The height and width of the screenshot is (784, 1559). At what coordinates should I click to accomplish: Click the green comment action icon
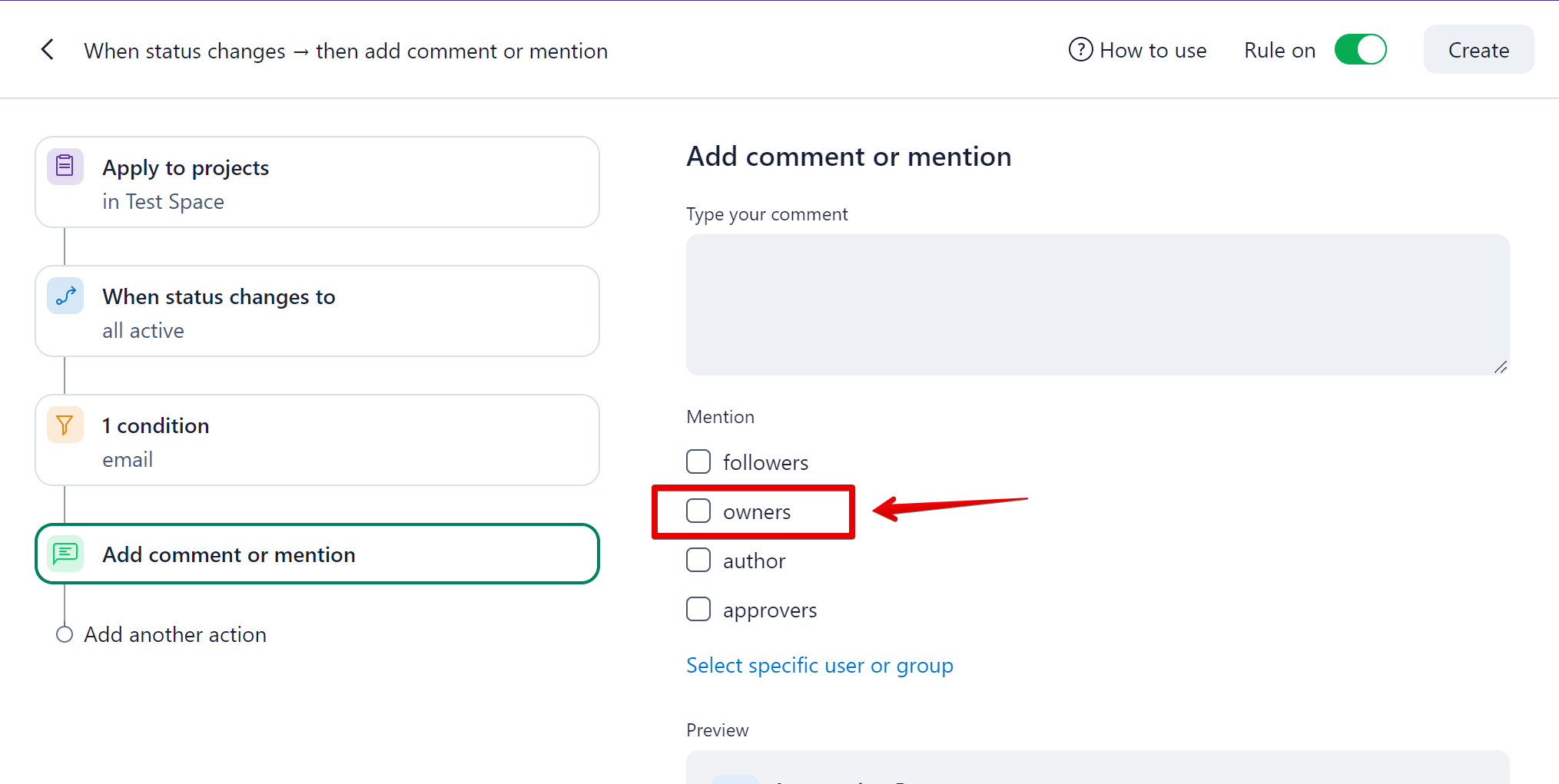(x=65, y=553)
